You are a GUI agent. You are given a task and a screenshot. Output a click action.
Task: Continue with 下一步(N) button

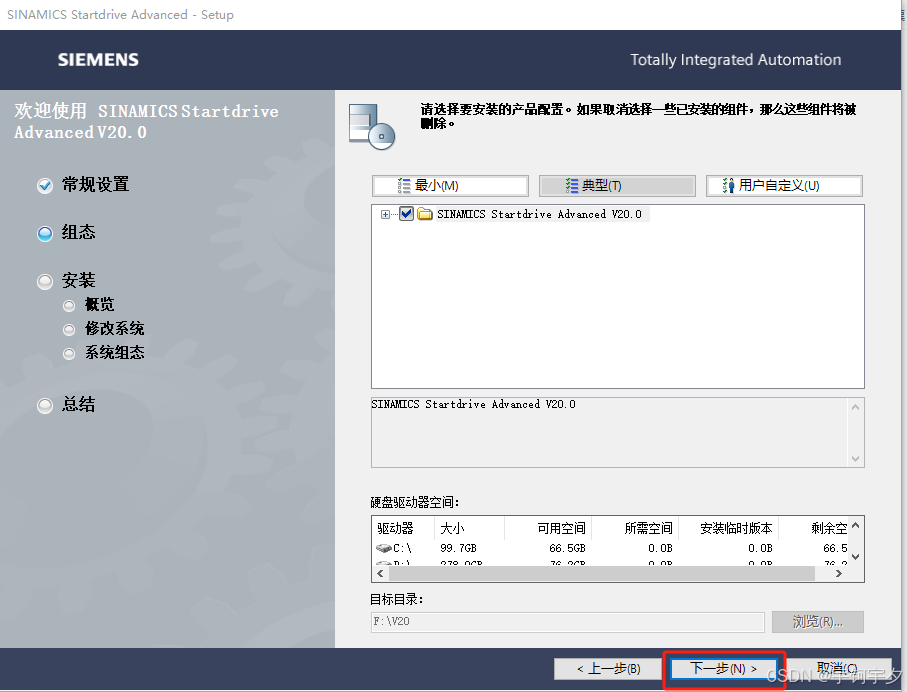pyautogui.click(x=723, y=669)
